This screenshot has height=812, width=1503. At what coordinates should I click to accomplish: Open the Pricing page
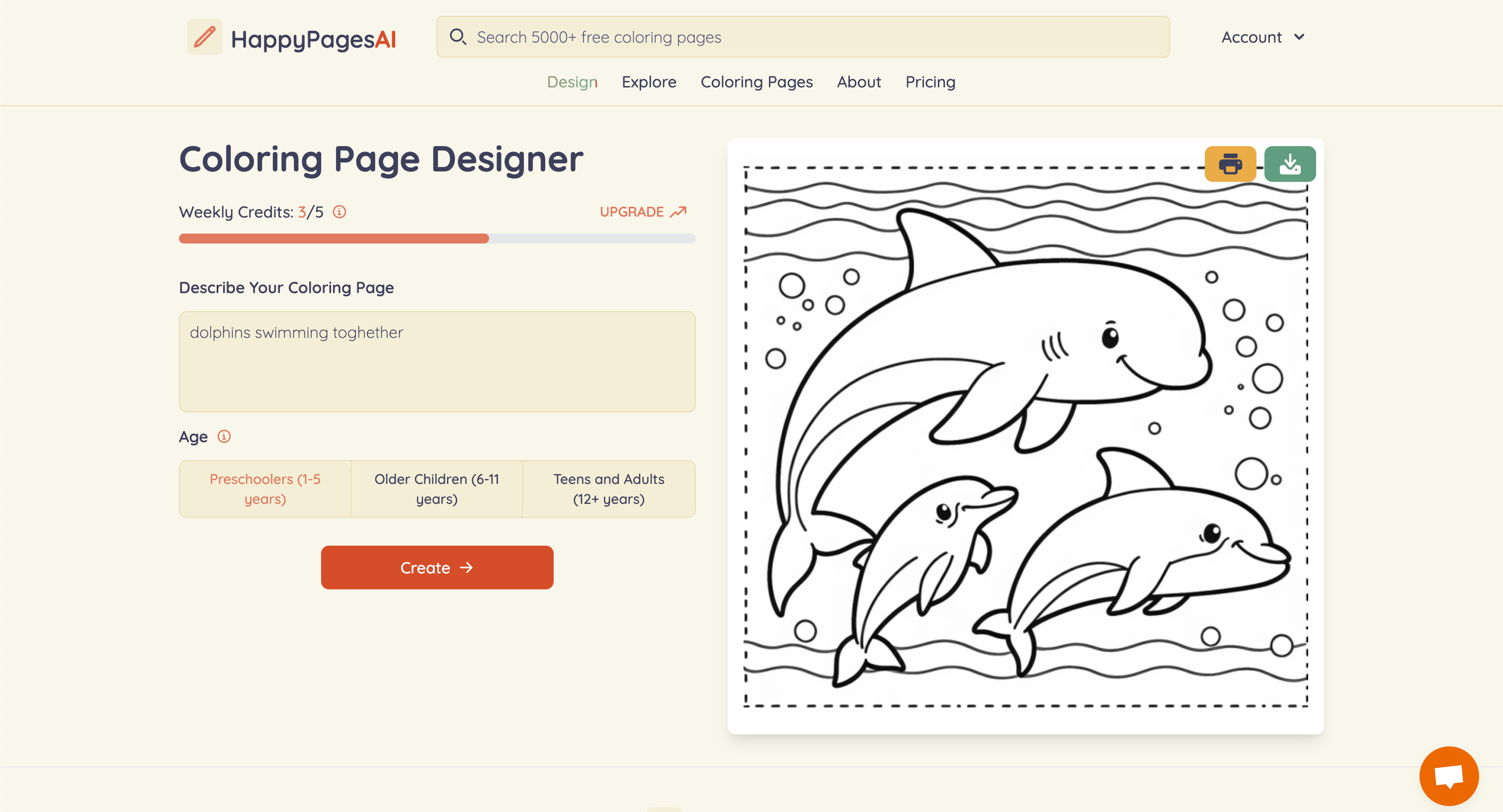click(930, 82)
